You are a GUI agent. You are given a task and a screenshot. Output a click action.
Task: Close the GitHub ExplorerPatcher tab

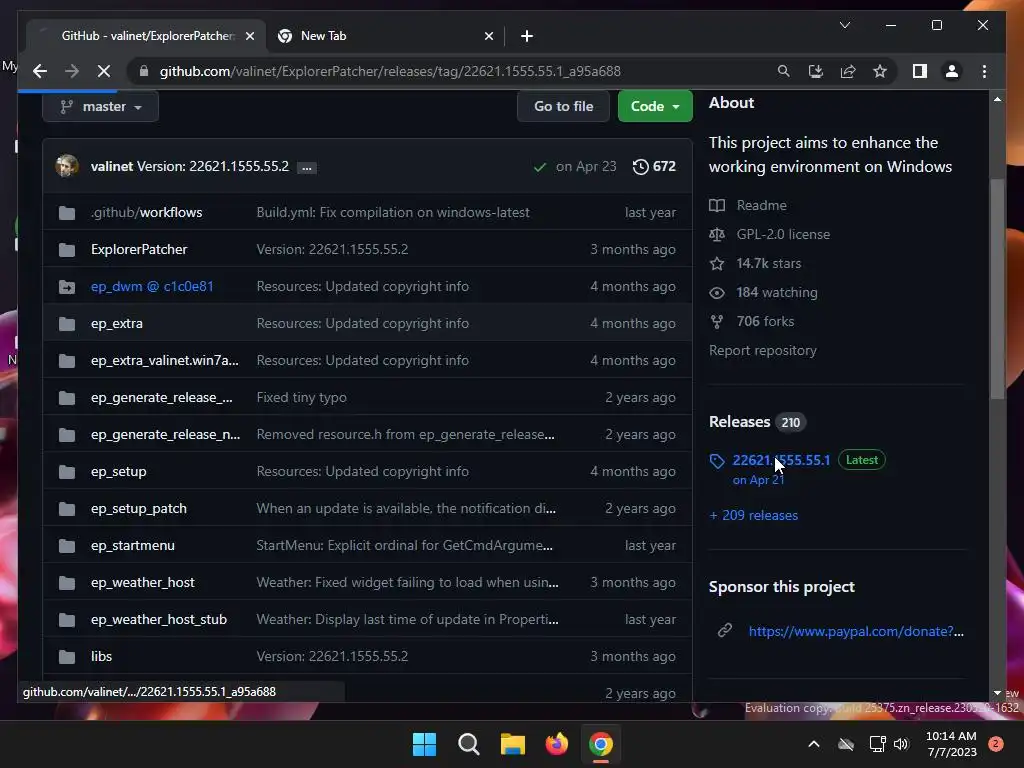pyautogui.click(x=249, y=36)
